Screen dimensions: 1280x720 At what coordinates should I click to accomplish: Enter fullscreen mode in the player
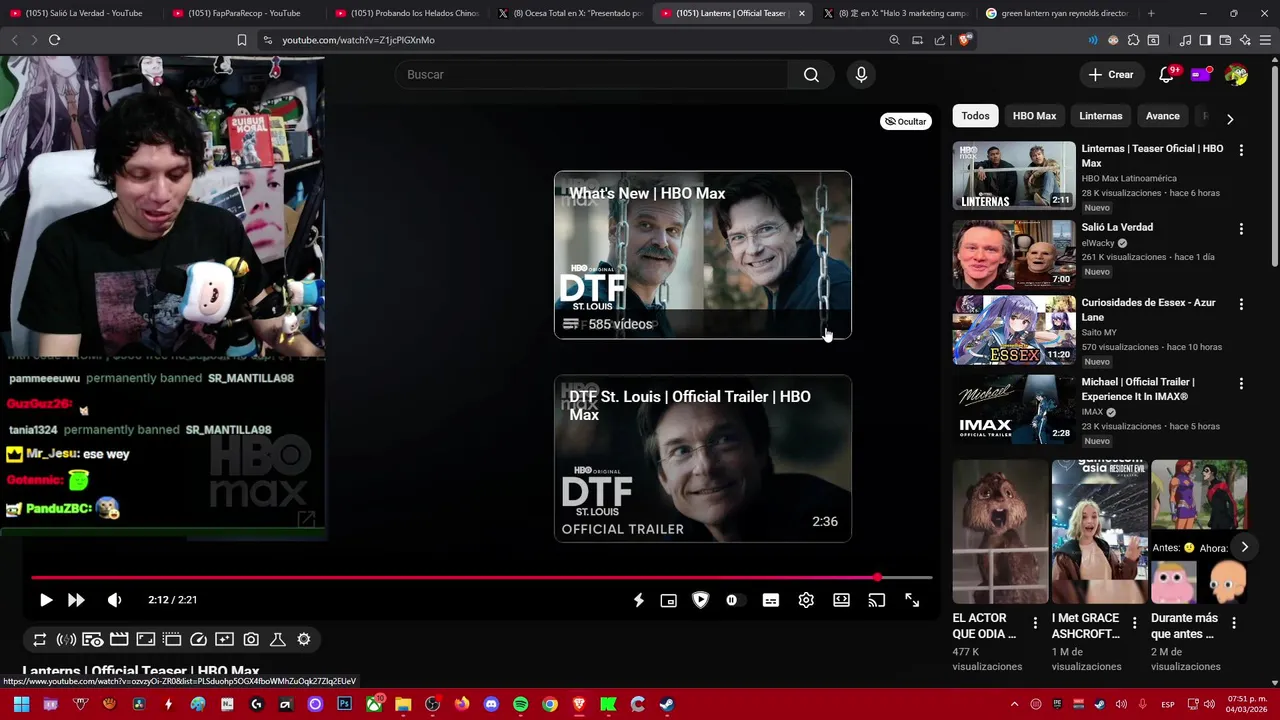pyautogui.click(x=912, y=600)
